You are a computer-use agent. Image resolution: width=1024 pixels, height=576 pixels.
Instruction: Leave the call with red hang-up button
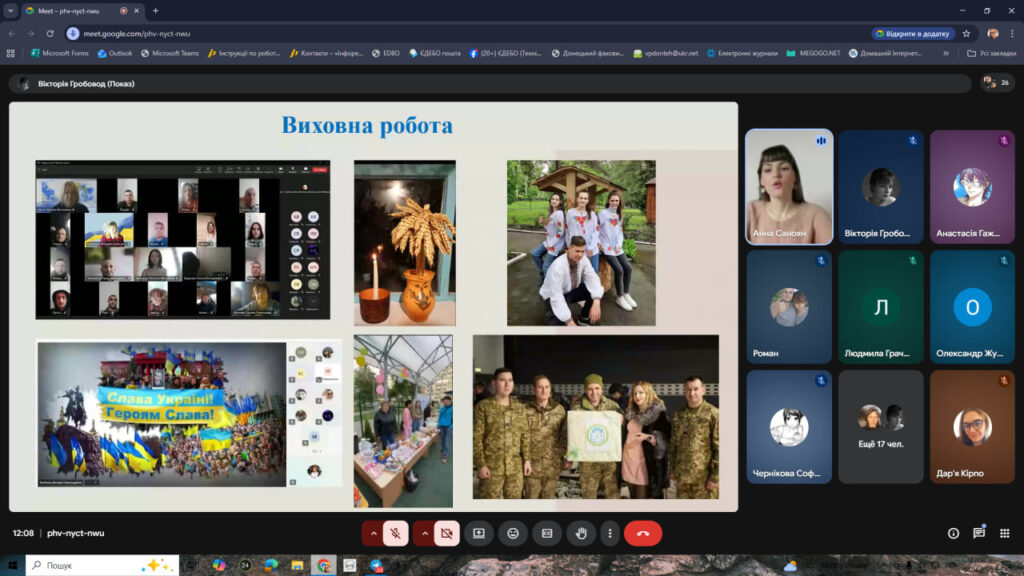pyautogui.click(x=643, y=533)
